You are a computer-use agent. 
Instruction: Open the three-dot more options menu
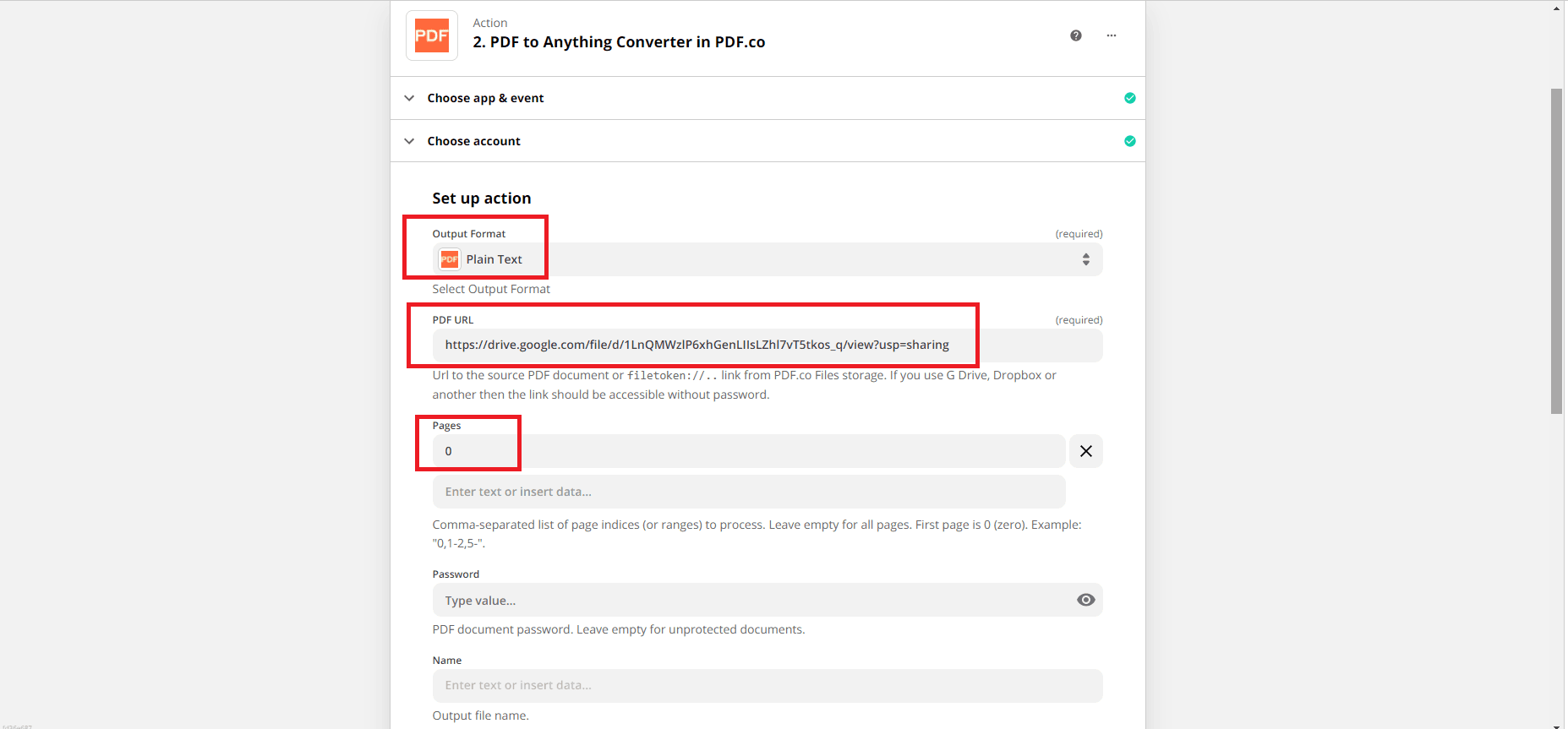1111,35
